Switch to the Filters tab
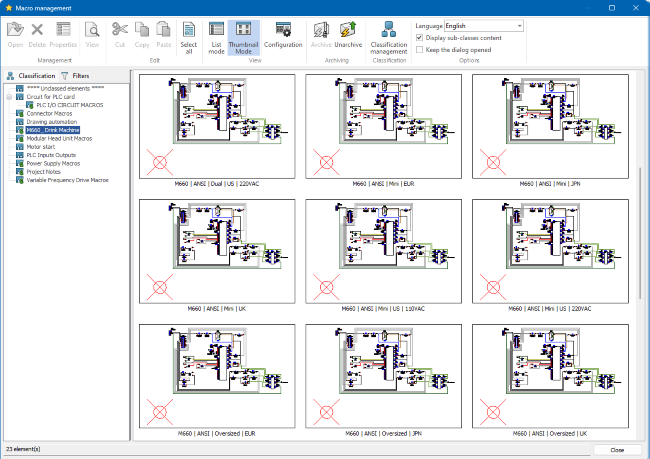The height and width of the screenshot is (459, 650). pyautogui.click(x=79, y=76)
